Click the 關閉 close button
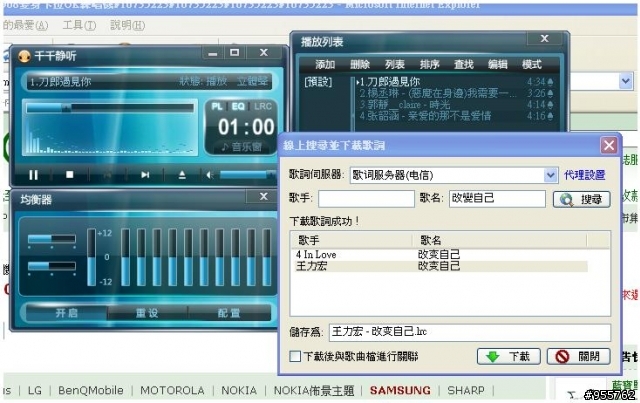 click(579, 356)
